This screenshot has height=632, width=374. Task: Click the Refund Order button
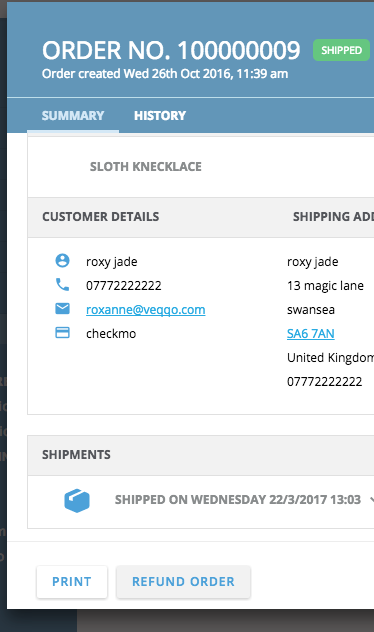click(x=183, y=582)
